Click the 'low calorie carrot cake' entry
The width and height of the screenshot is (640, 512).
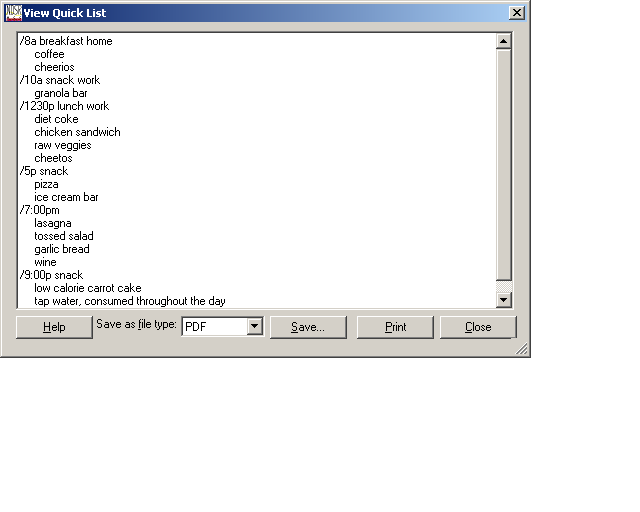tap(88, 288)
